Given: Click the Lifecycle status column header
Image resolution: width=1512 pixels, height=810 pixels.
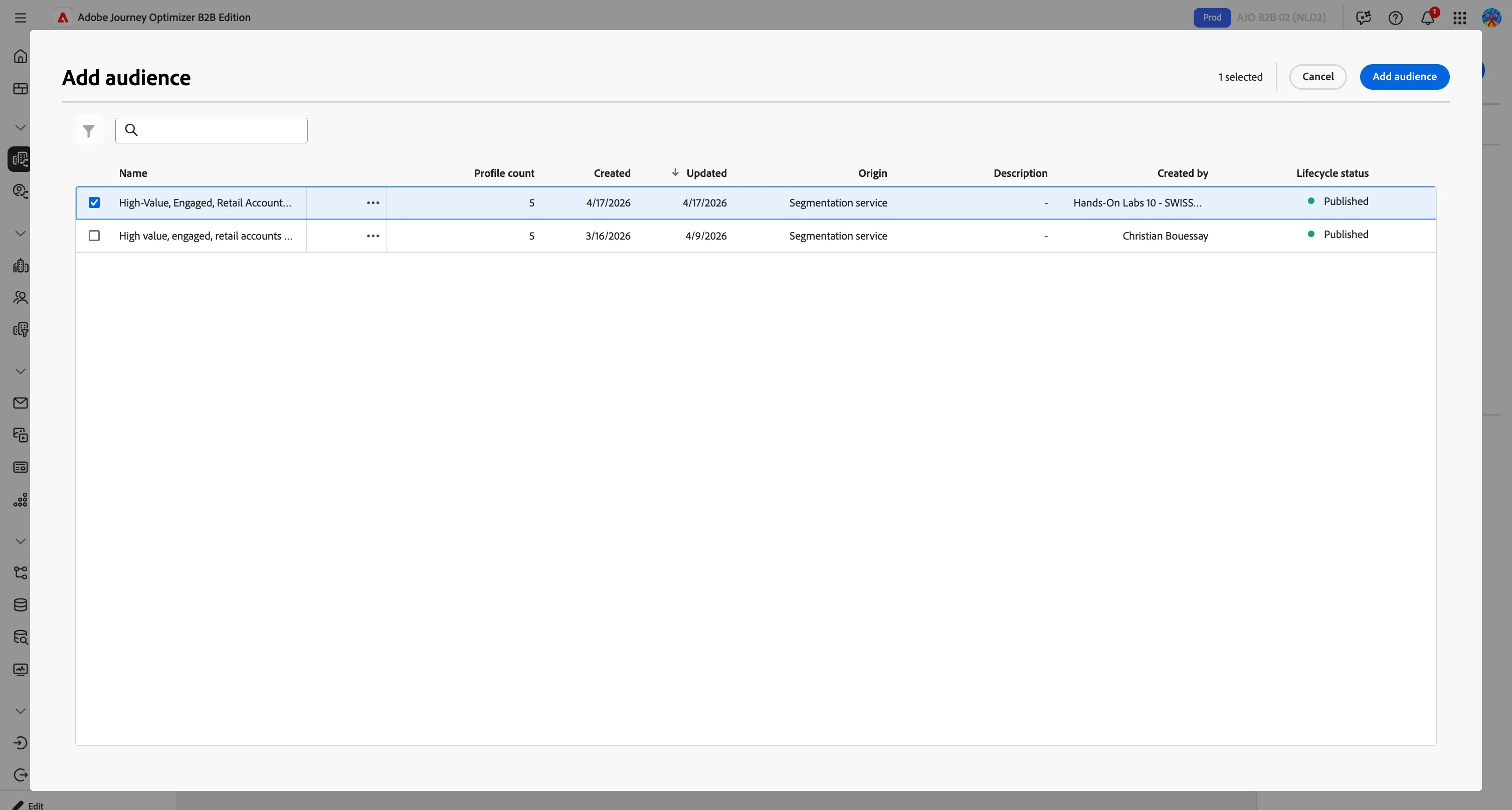Looking at the screenshot, I should coord(1332,173).
